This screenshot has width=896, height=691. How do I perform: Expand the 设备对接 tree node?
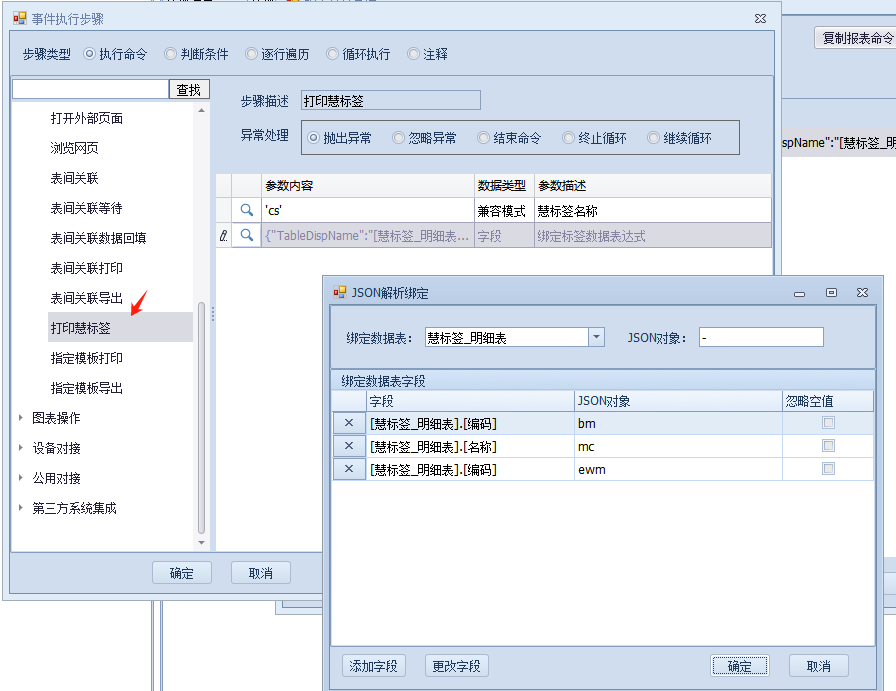(x=21, y=448)
